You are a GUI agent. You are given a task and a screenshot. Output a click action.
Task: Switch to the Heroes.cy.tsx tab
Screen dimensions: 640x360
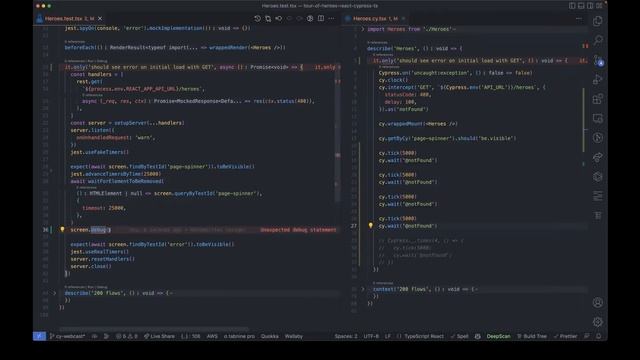(x=375, y=18)
